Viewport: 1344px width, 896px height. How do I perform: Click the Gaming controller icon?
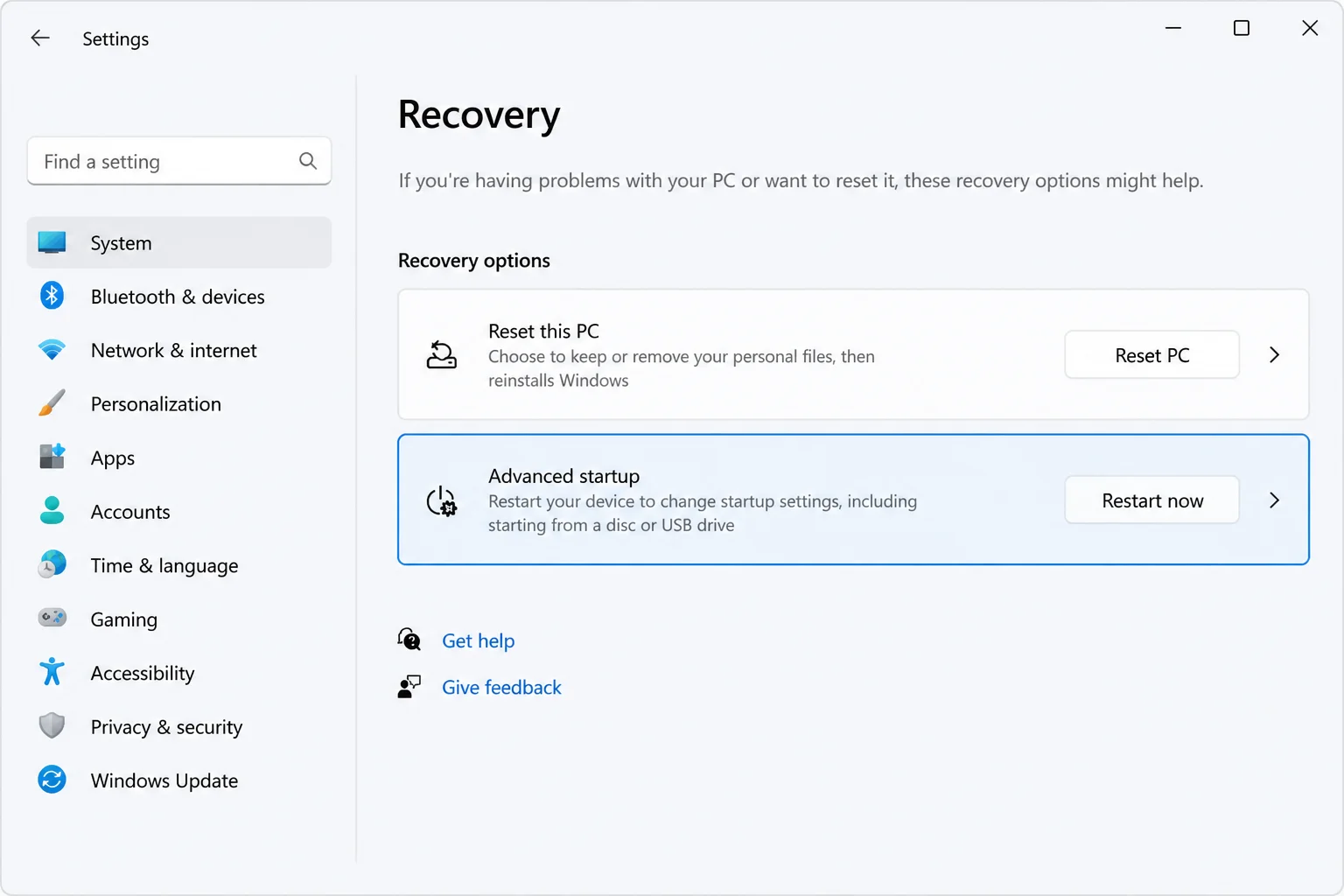pos(52,618)
